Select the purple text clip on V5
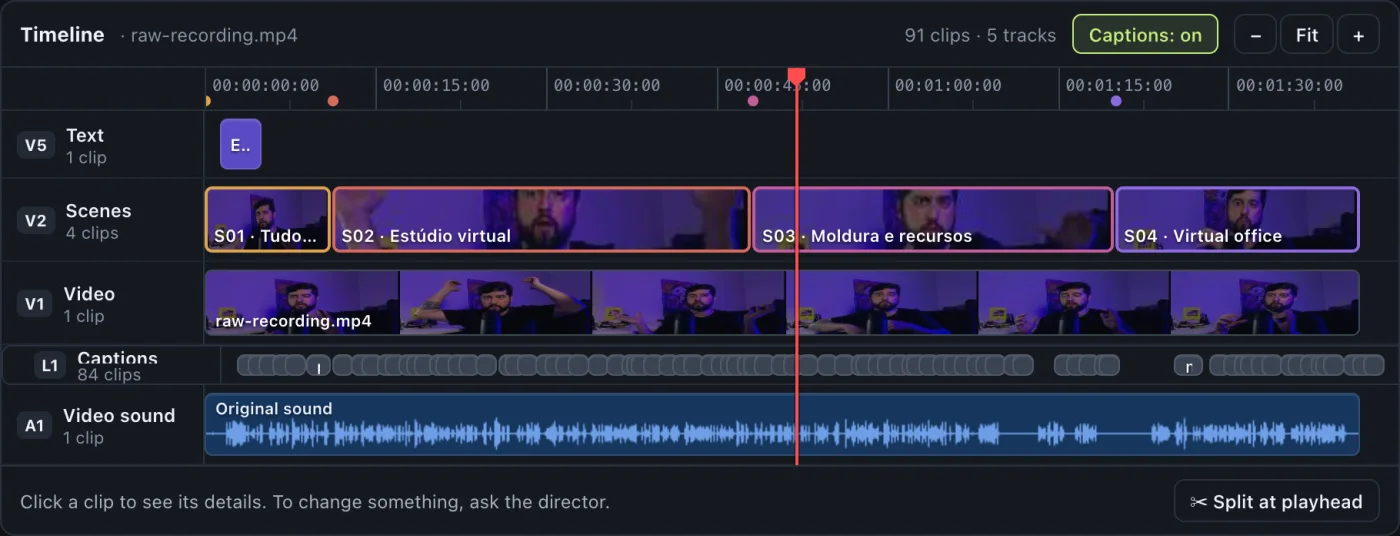 pyautogui.click(x=241, y=145)
